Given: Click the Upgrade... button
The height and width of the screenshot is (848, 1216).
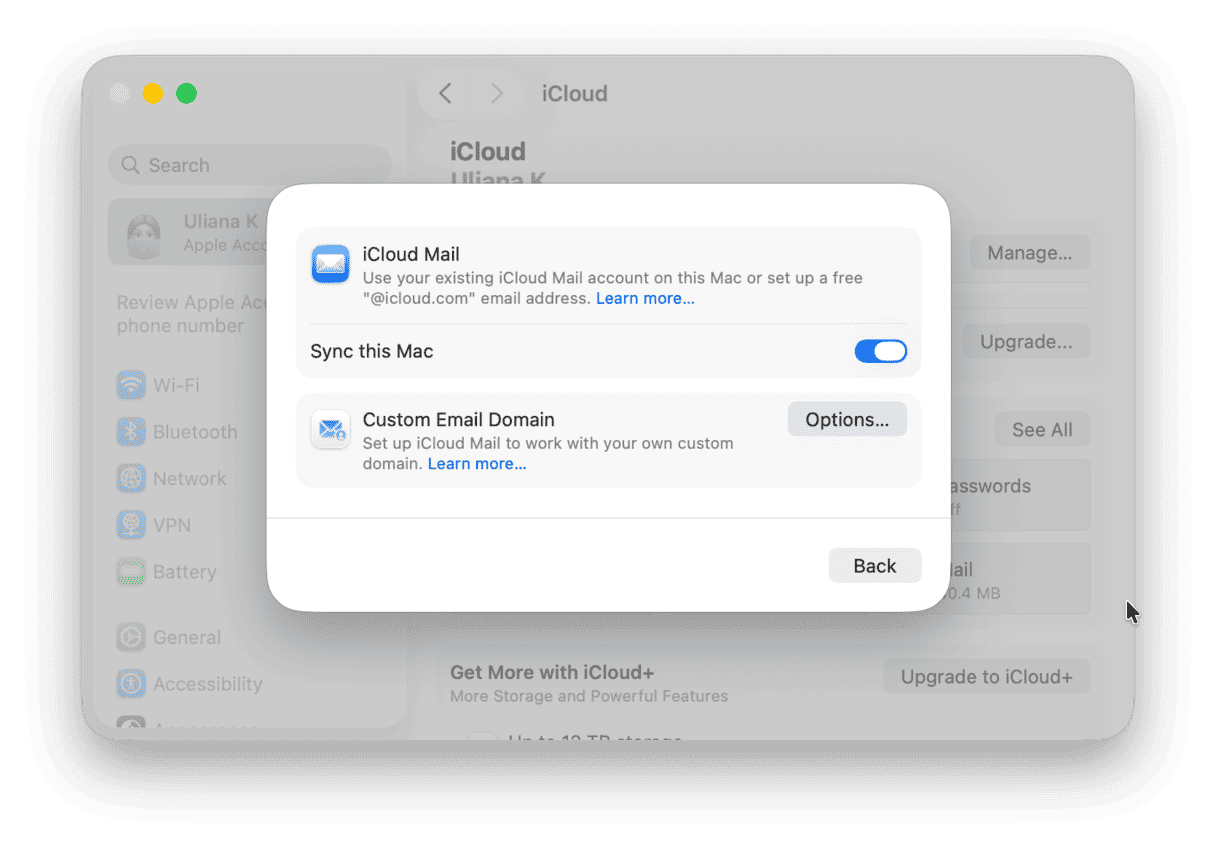Looking at the screenshot, I should point(1026,342).
